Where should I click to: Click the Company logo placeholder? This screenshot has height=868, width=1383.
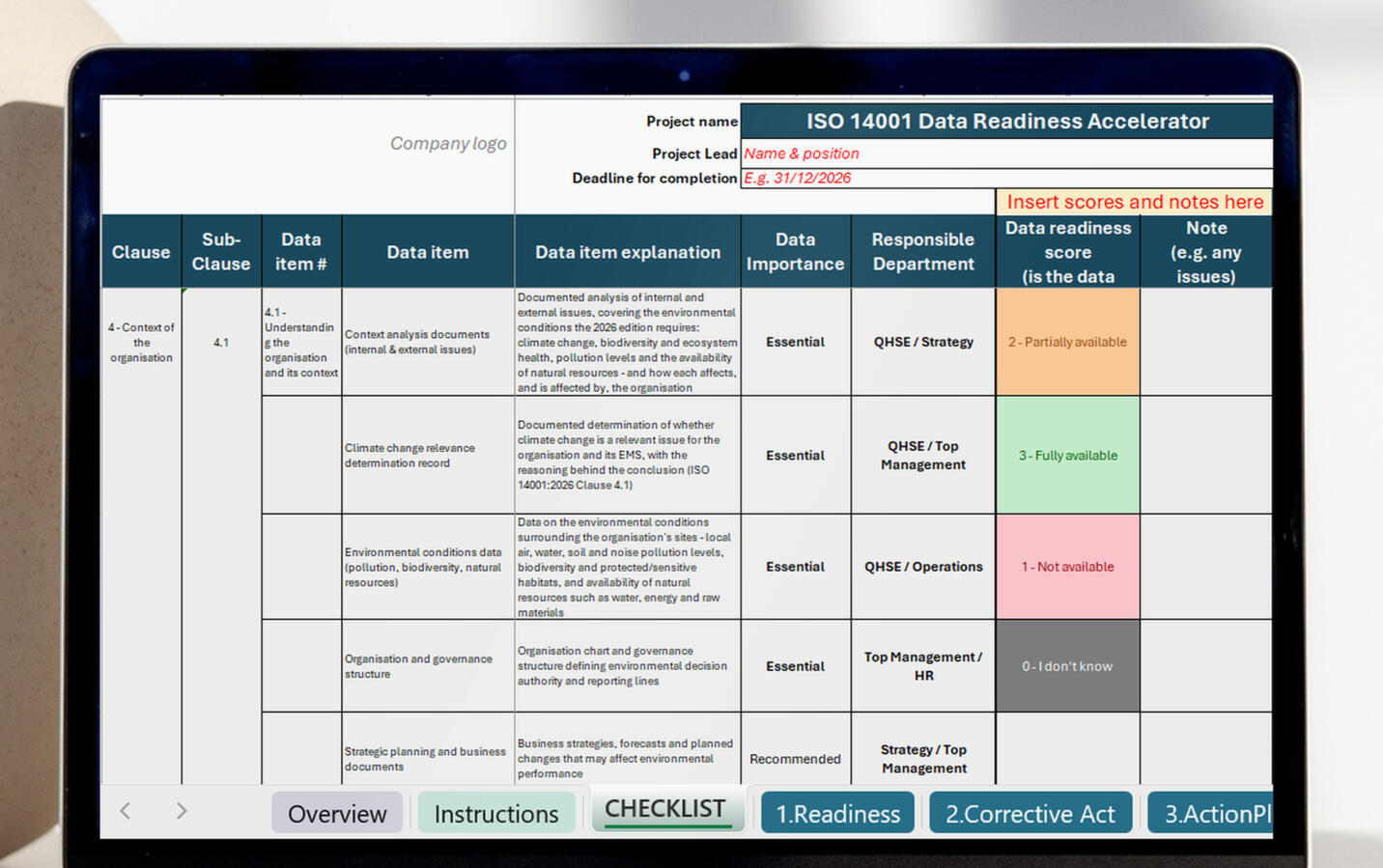pos(448,144)
